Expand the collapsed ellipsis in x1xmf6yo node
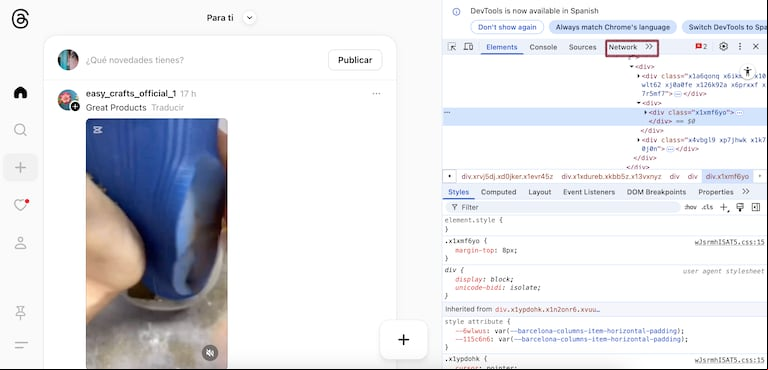The image size is (768, 370). [x=740, y=113]
